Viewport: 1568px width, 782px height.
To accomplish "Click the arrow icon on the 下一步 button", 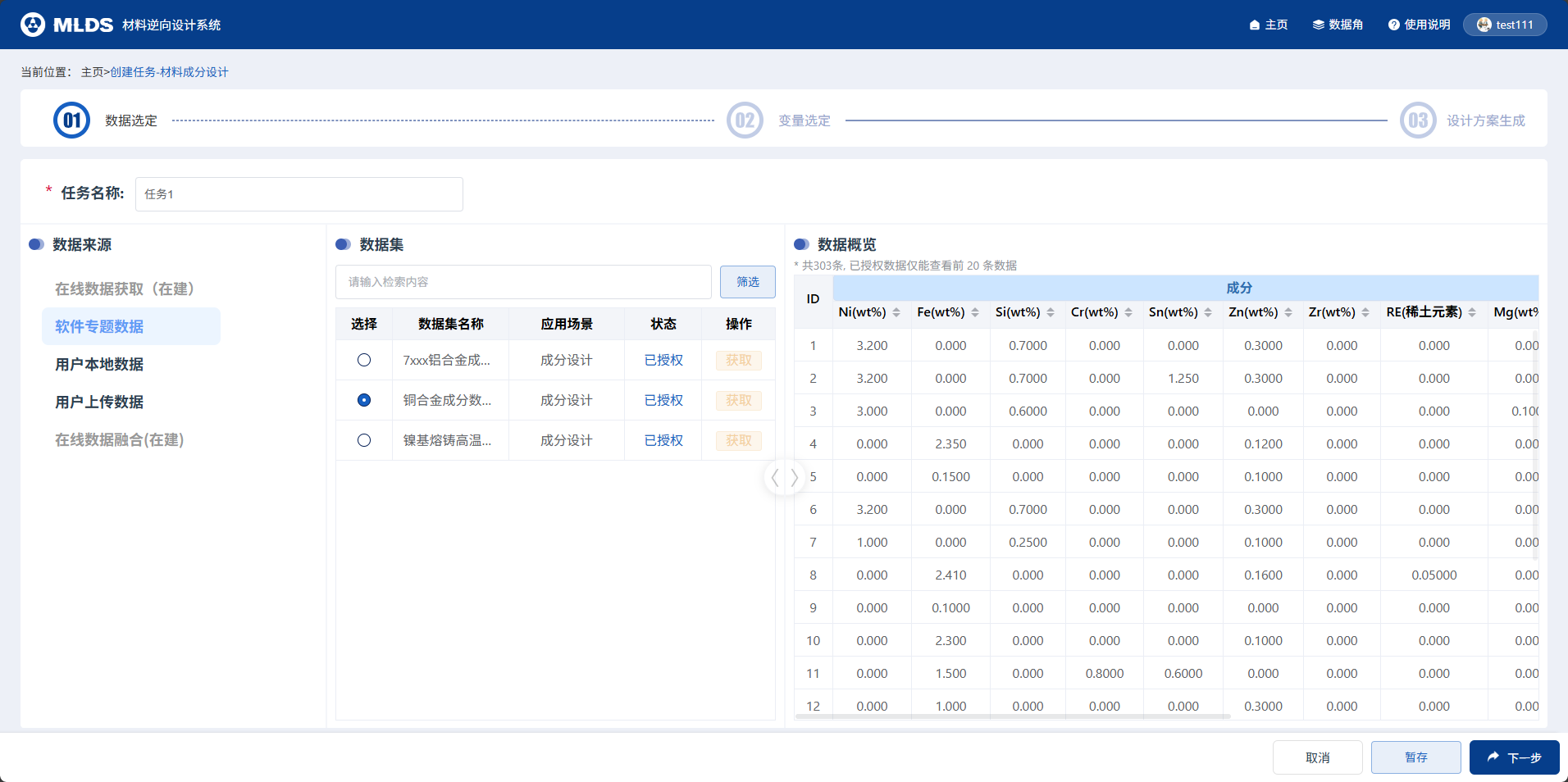I will pyautogui.click(x=1491, y=757).
